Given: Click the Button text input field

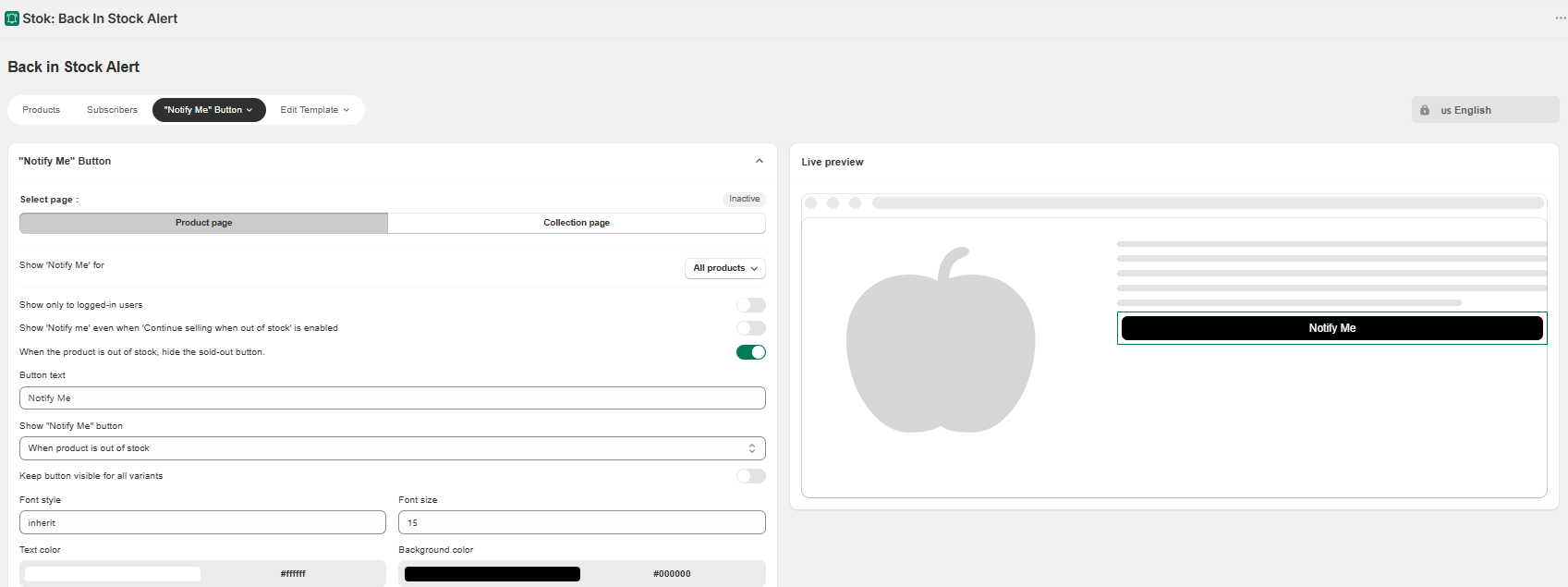Looking at the screenshot, I should (x=393, y=398).
